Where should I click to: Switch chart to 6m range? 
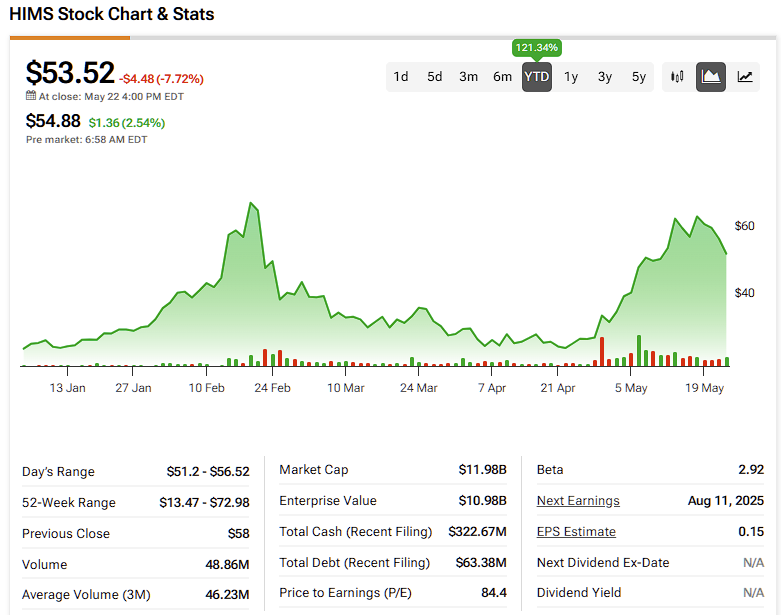pyautogui.click(x=503, y=77)
